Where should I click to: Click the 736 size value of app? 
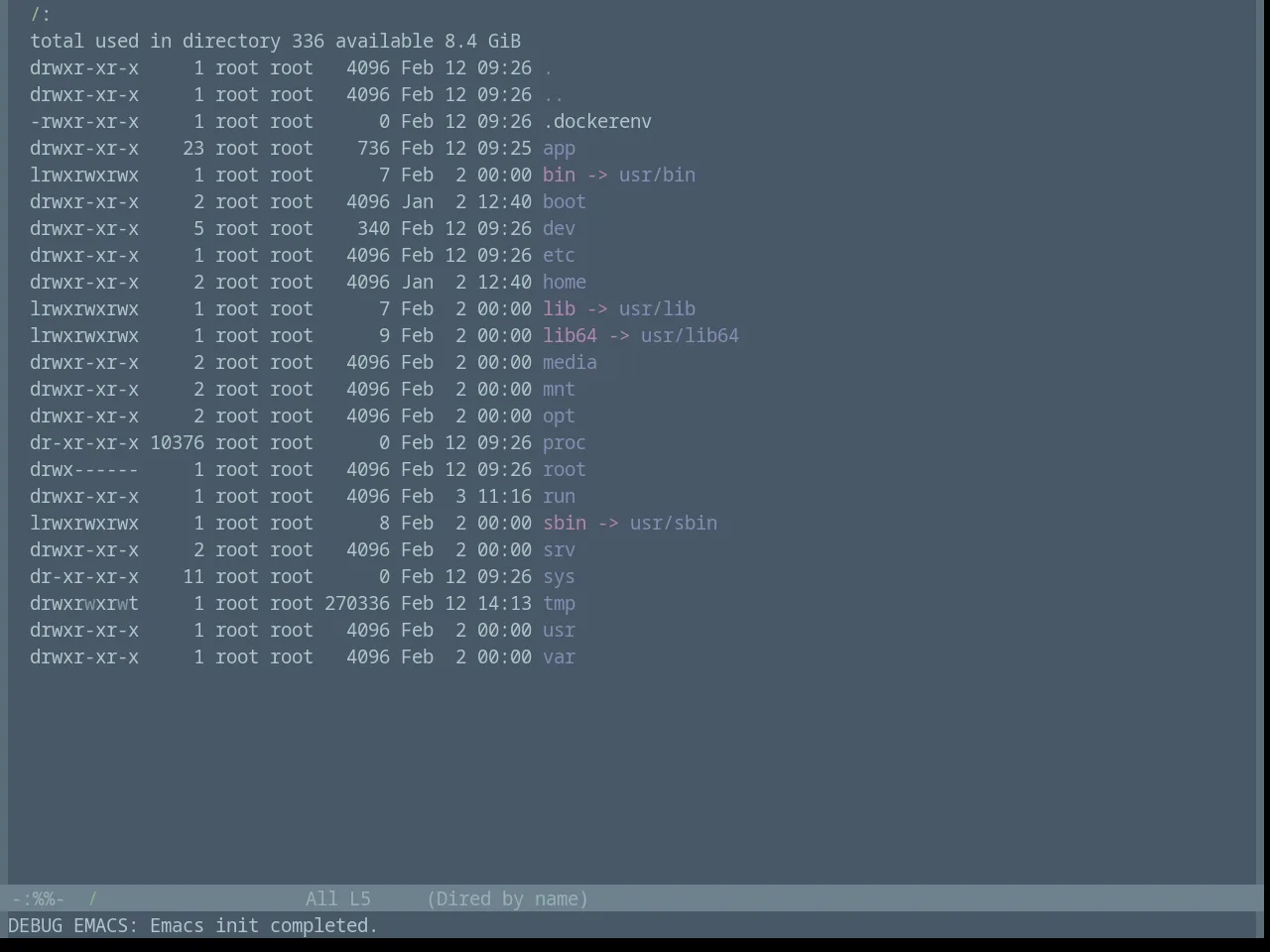(373, 149)
